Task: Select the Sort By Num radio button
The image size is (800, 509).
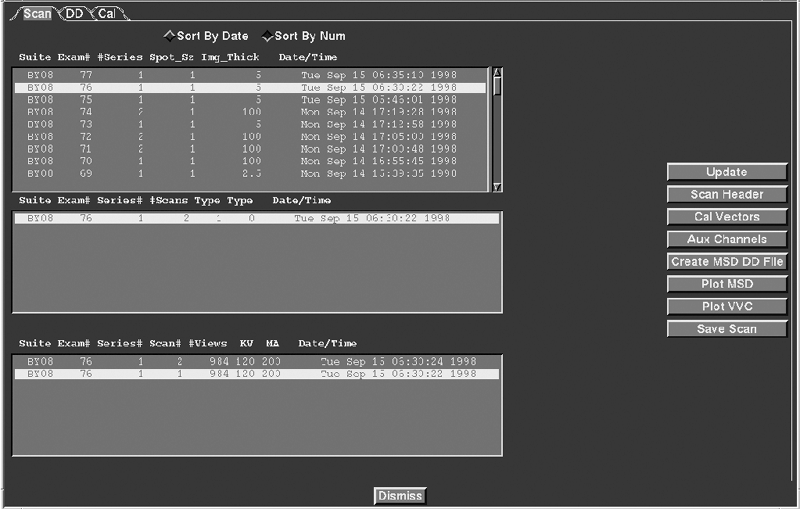Action: [266, 36]
